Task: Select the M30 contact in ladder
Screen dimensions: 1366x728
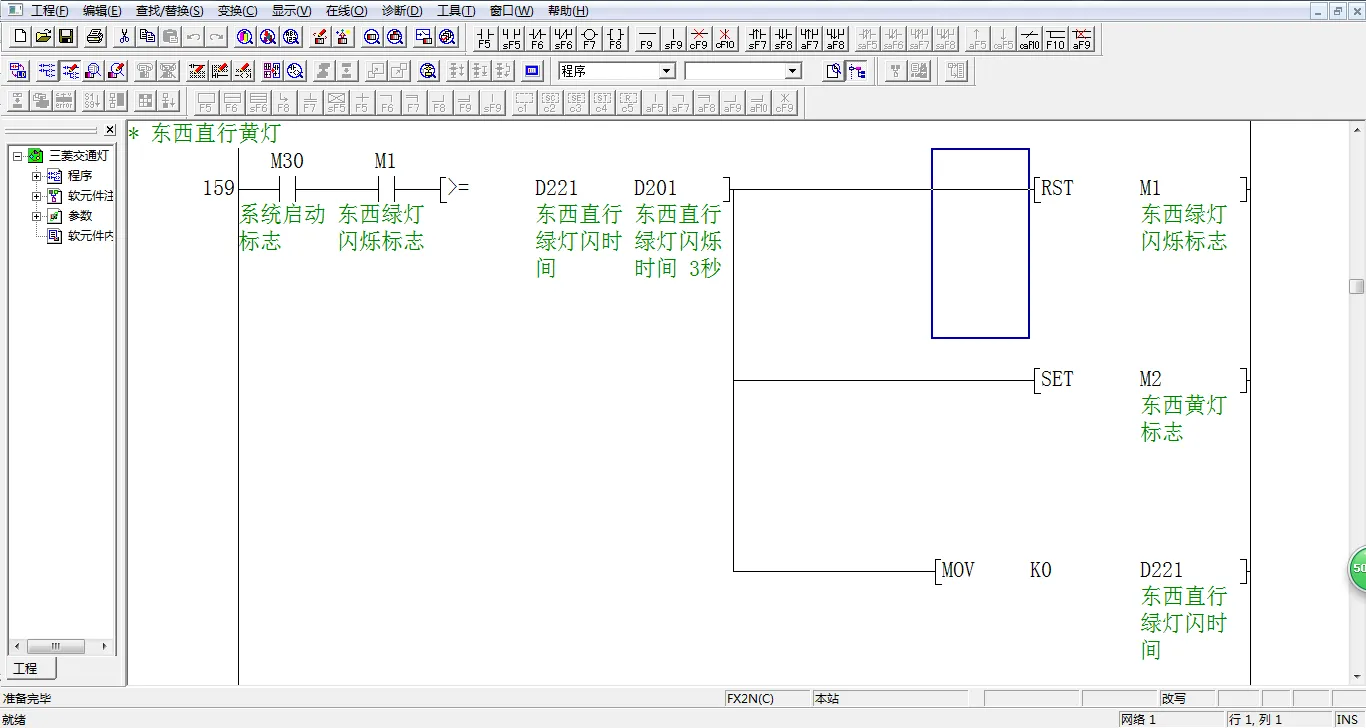Action: [287, 188]
